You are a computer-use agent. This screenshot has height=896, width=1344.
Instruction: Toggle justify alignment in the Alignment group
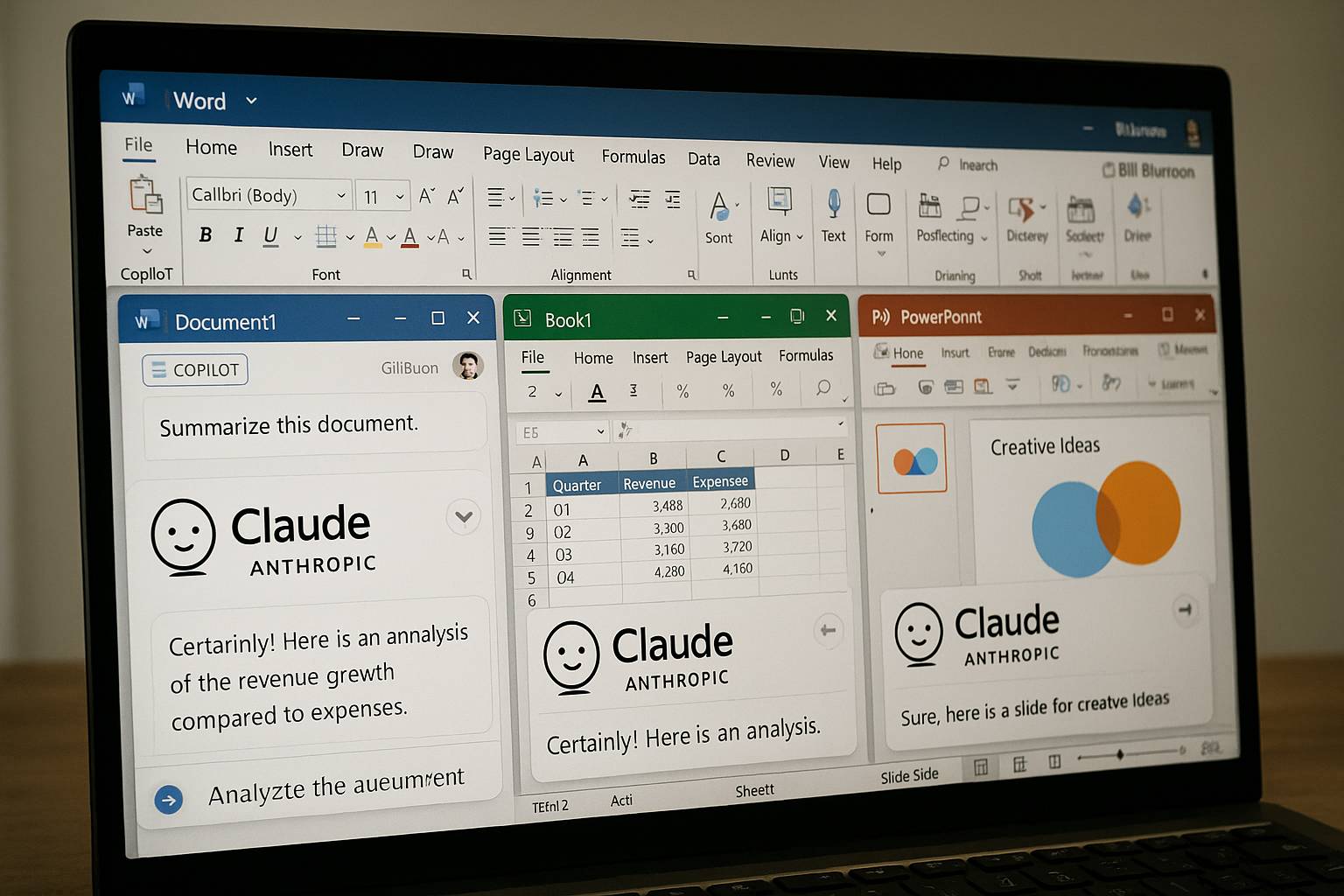[x=591, y=236]
